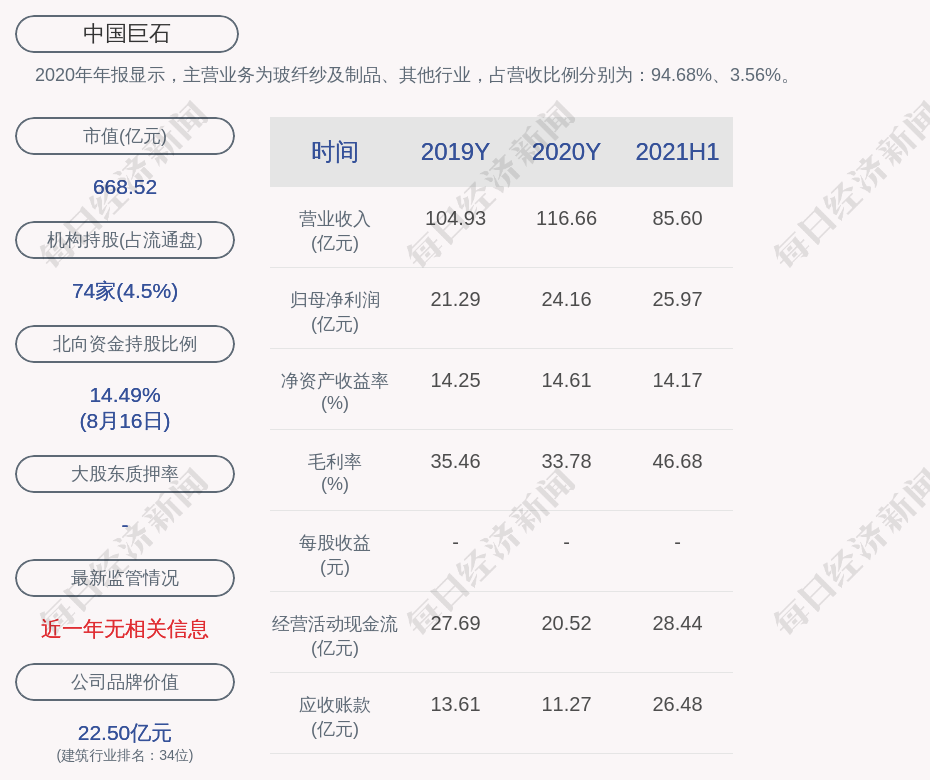Click the 2019Y column header
This screenshot has height=780, width=930.
point(455,152)
